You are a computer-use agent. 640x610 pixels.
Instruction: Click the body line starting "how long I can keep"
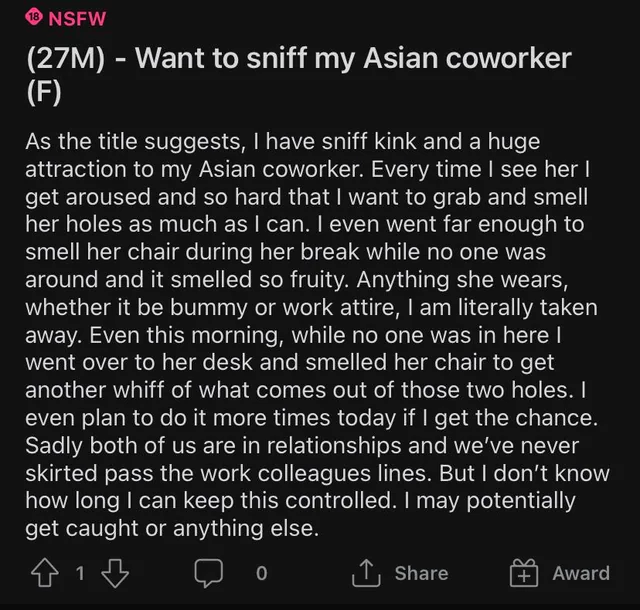pos(300,501)
